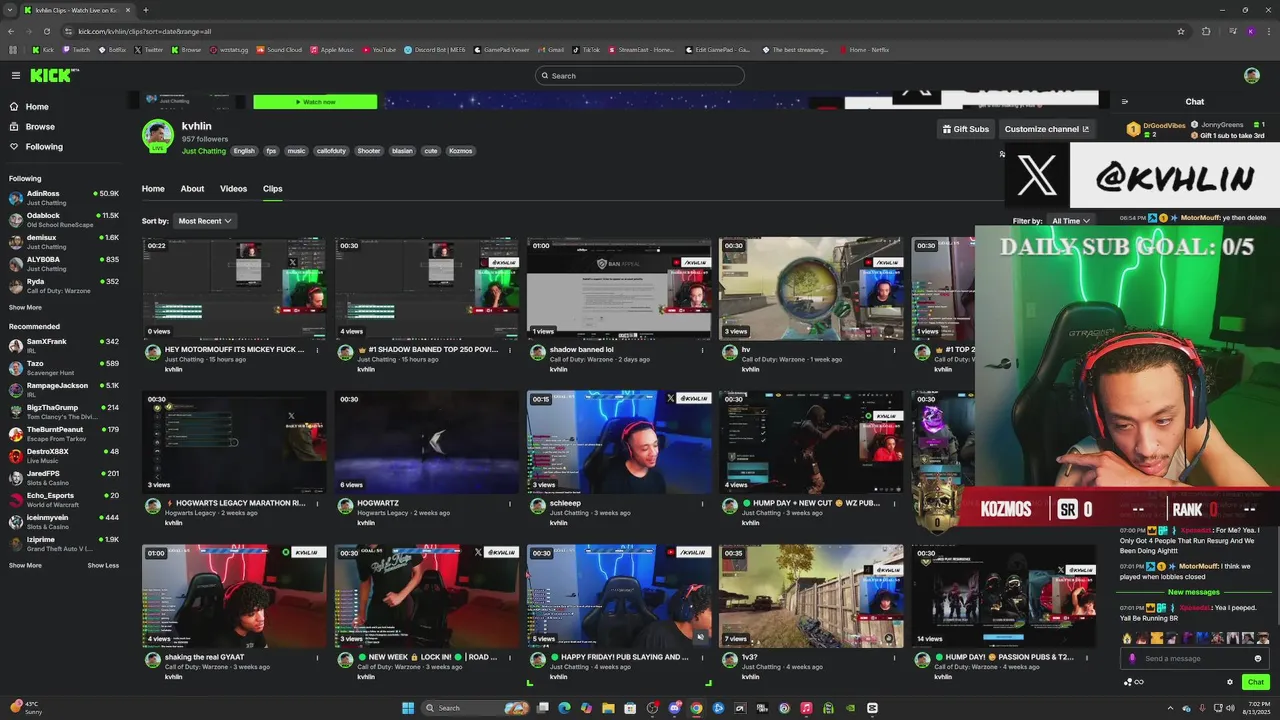Expand Show More under Following
This screenshot has width=1280, height=720.
click(x=25, y=308)
